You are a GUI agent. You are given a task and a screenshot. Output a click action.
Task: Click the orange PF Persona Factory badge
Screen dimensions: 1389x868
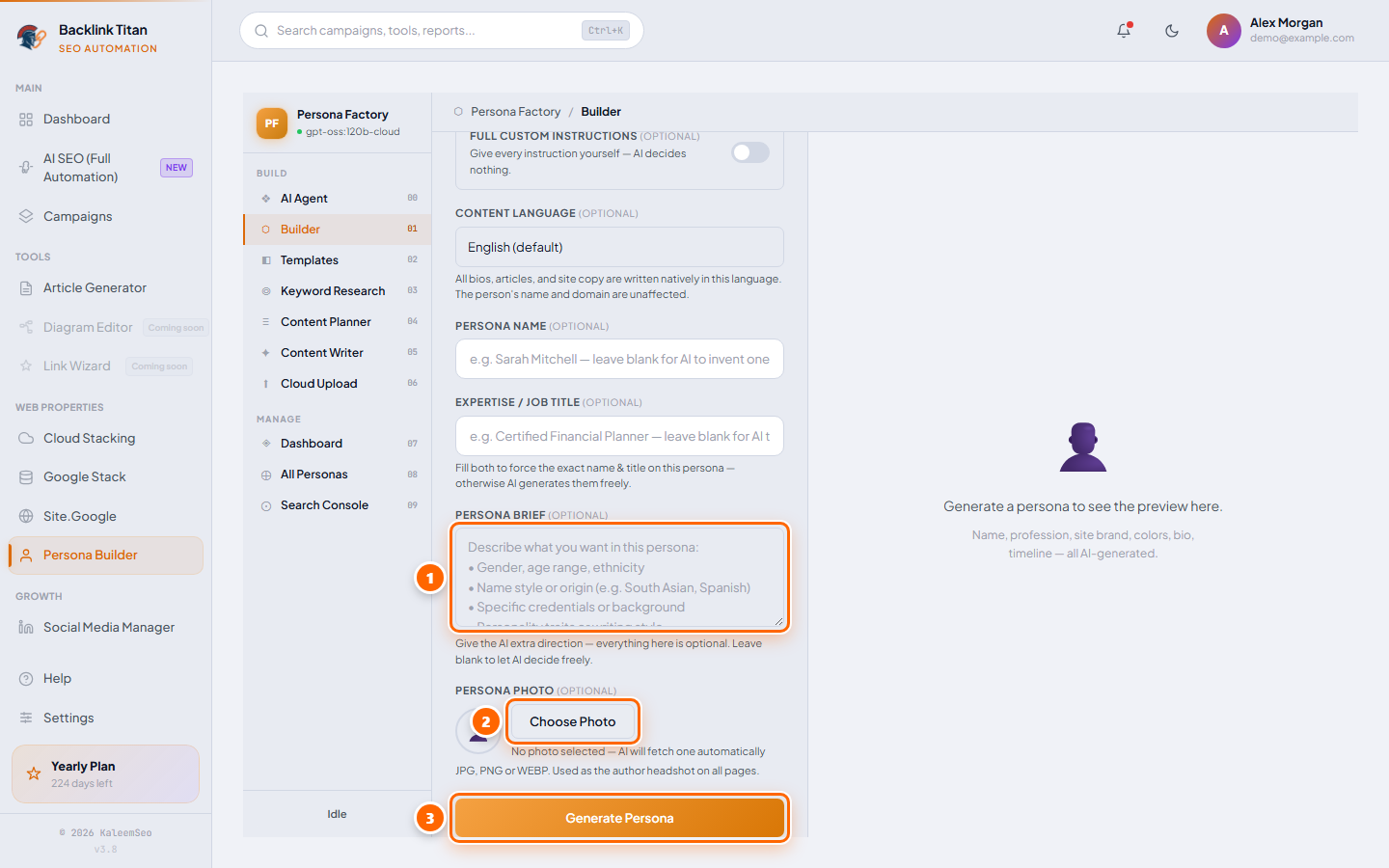(272, 123)
